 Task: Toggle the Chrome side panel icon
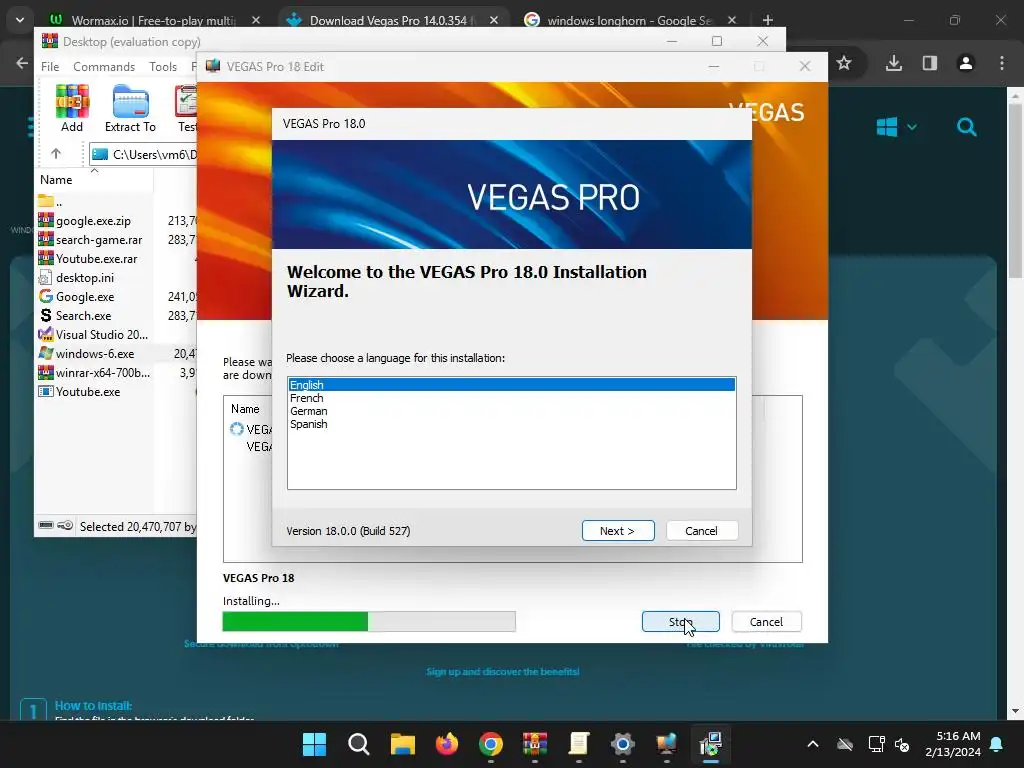tap(929, 63)
